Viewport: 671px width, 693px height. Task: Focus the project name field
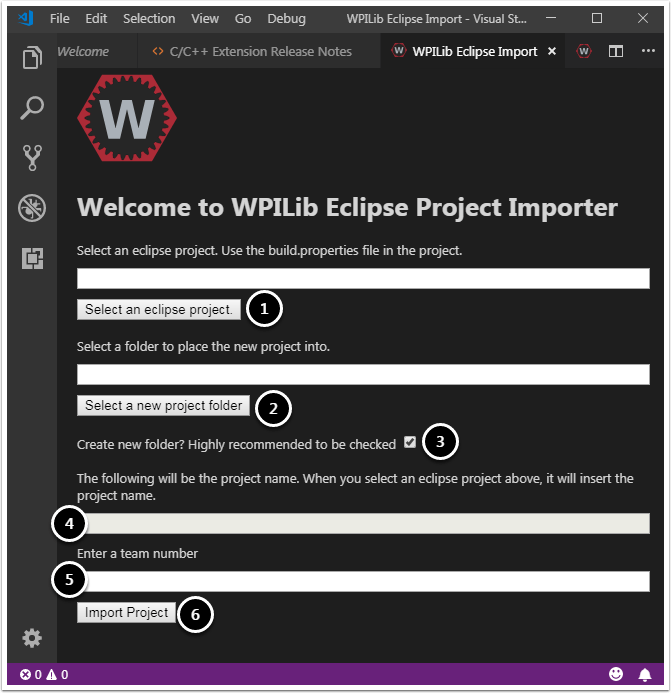(x=363, y=523)
